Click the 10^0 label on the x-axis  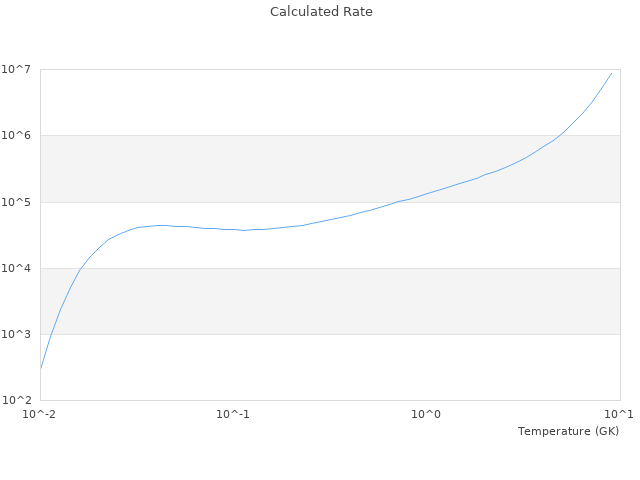click(x=426, y=414)
